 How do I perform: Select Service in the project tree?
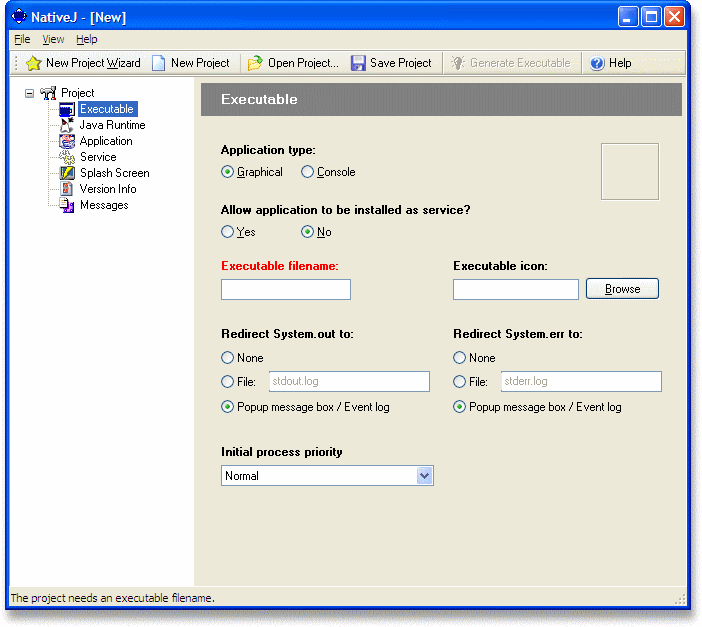tap(98, 157)
